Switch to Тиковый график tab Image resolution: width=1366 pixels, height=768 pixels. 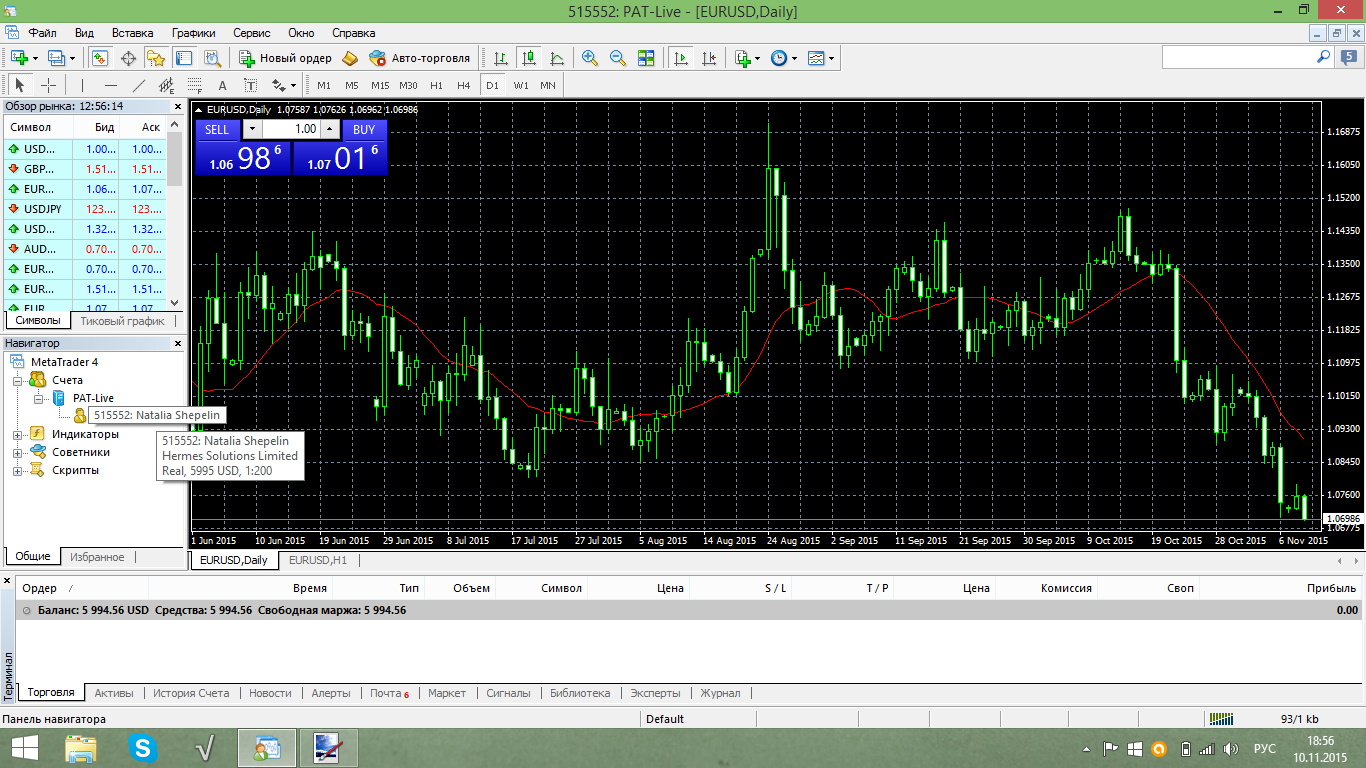click(123, 321)
